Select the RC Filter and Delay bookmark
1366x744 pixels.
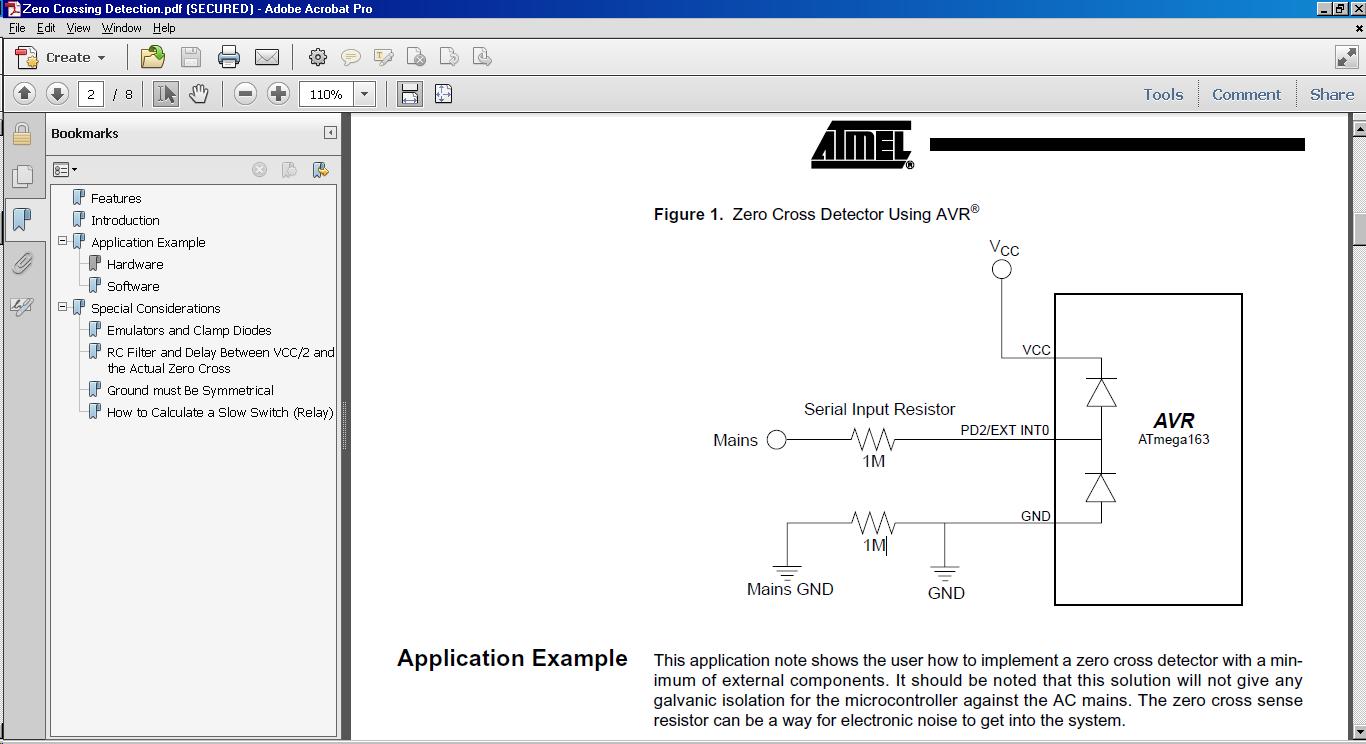coord(221,360)
